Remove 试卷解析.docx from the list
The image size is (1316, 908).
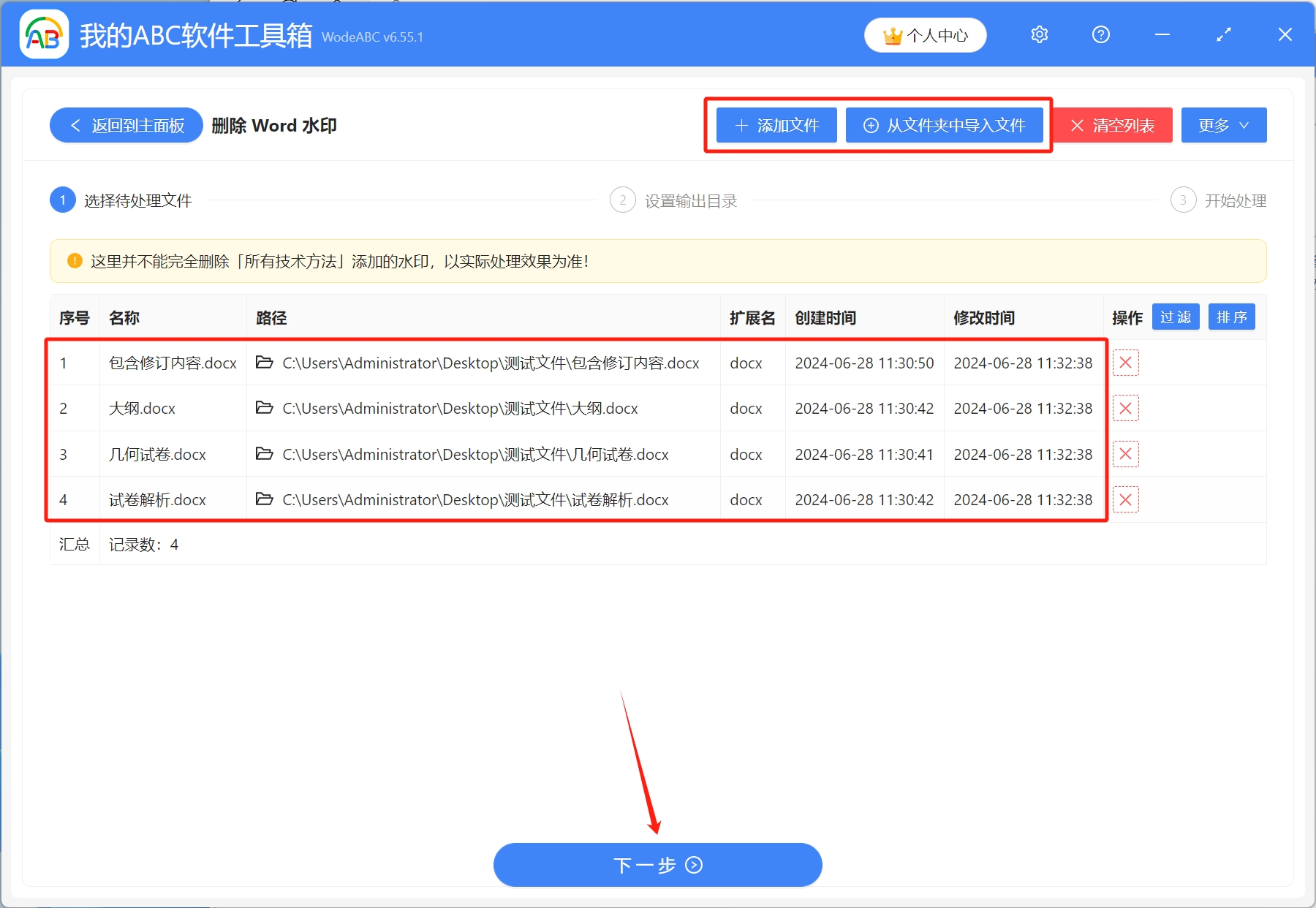1126,499
